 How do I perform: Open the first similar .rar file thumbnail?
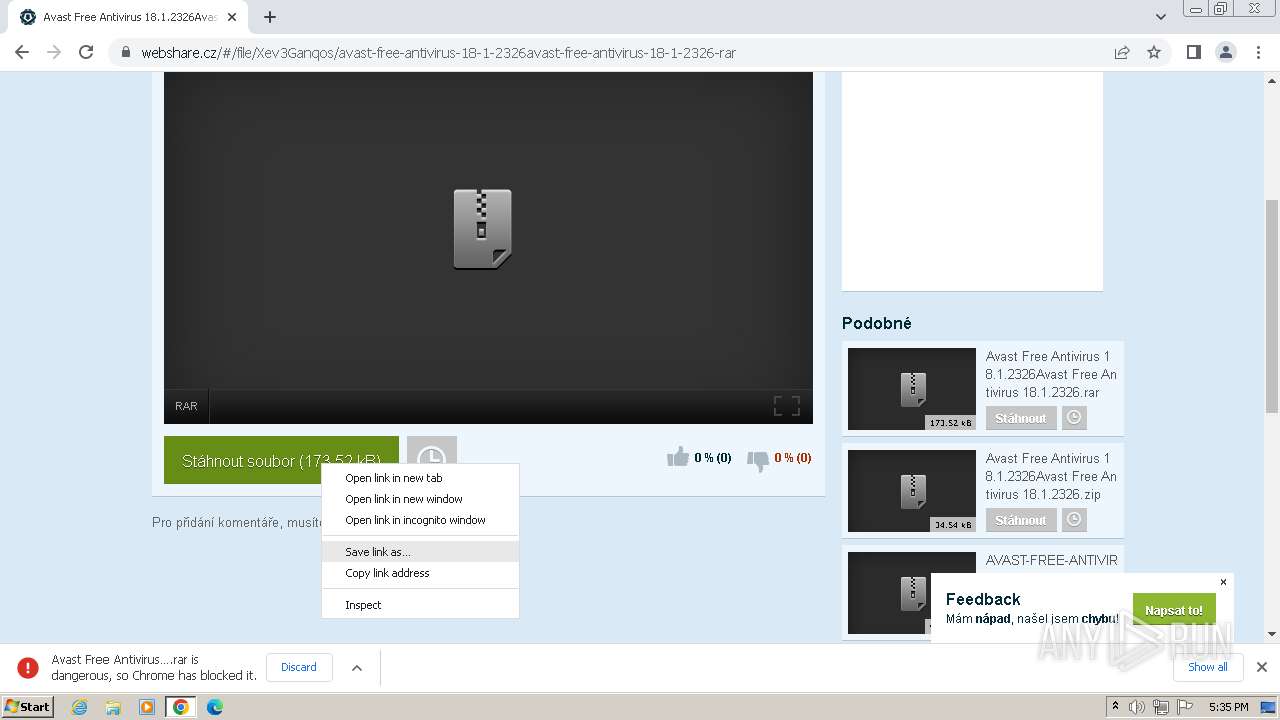click(912, 389)
